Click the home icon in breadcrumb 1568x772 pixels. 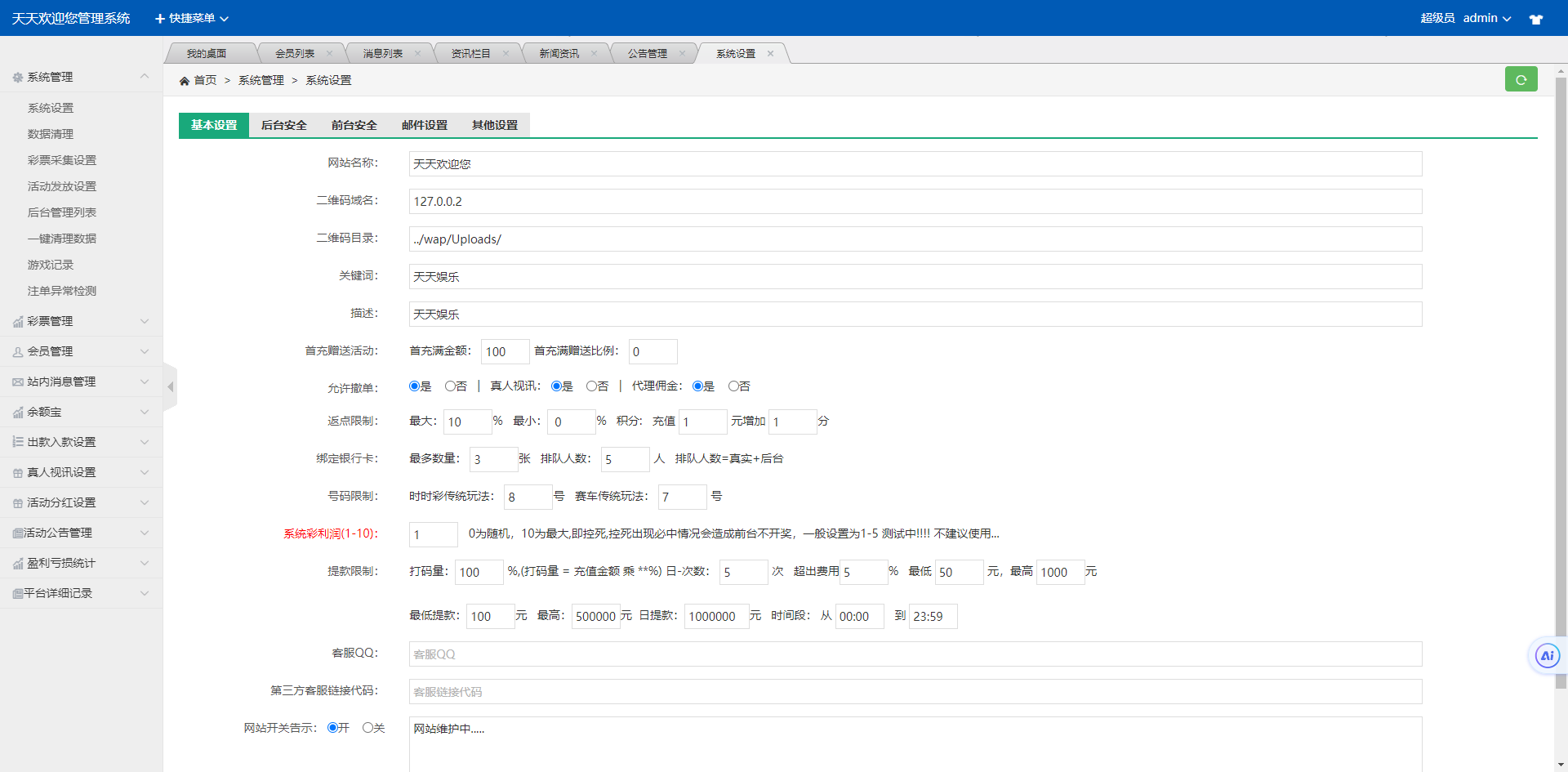pyautogui.click(x=185, y=79)
